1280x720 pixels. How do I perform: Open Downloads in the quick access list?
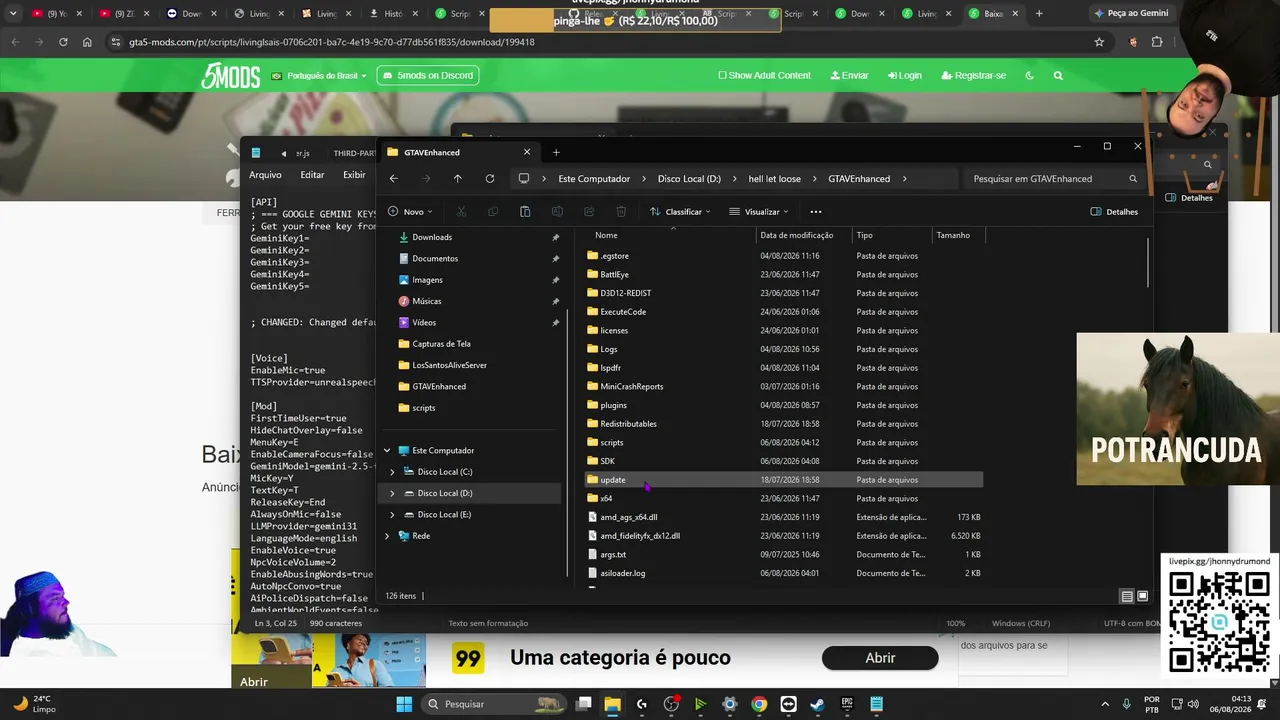[432, 237]
